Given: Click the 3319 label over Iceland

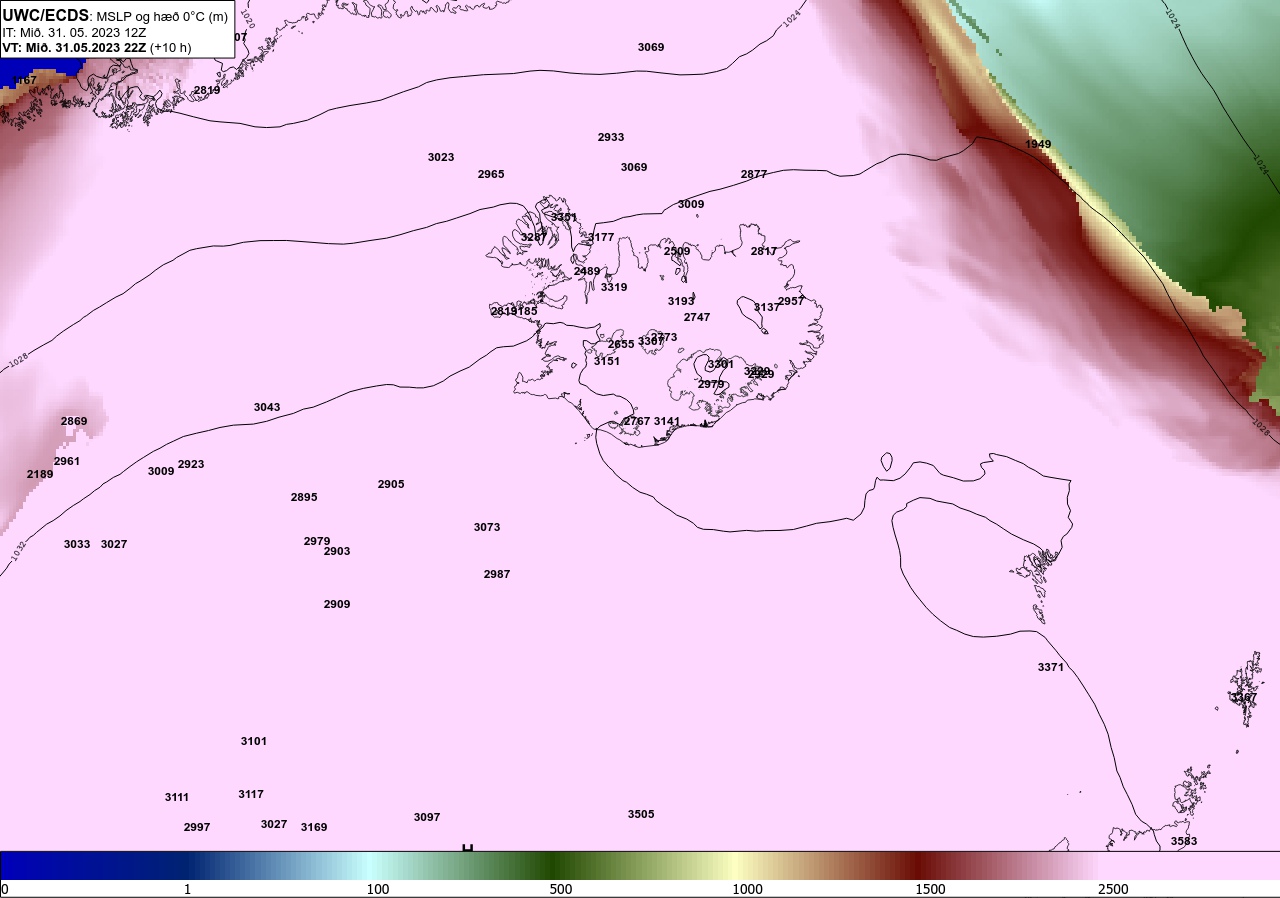Looking at the screenshot, I should tap(614, 287).
